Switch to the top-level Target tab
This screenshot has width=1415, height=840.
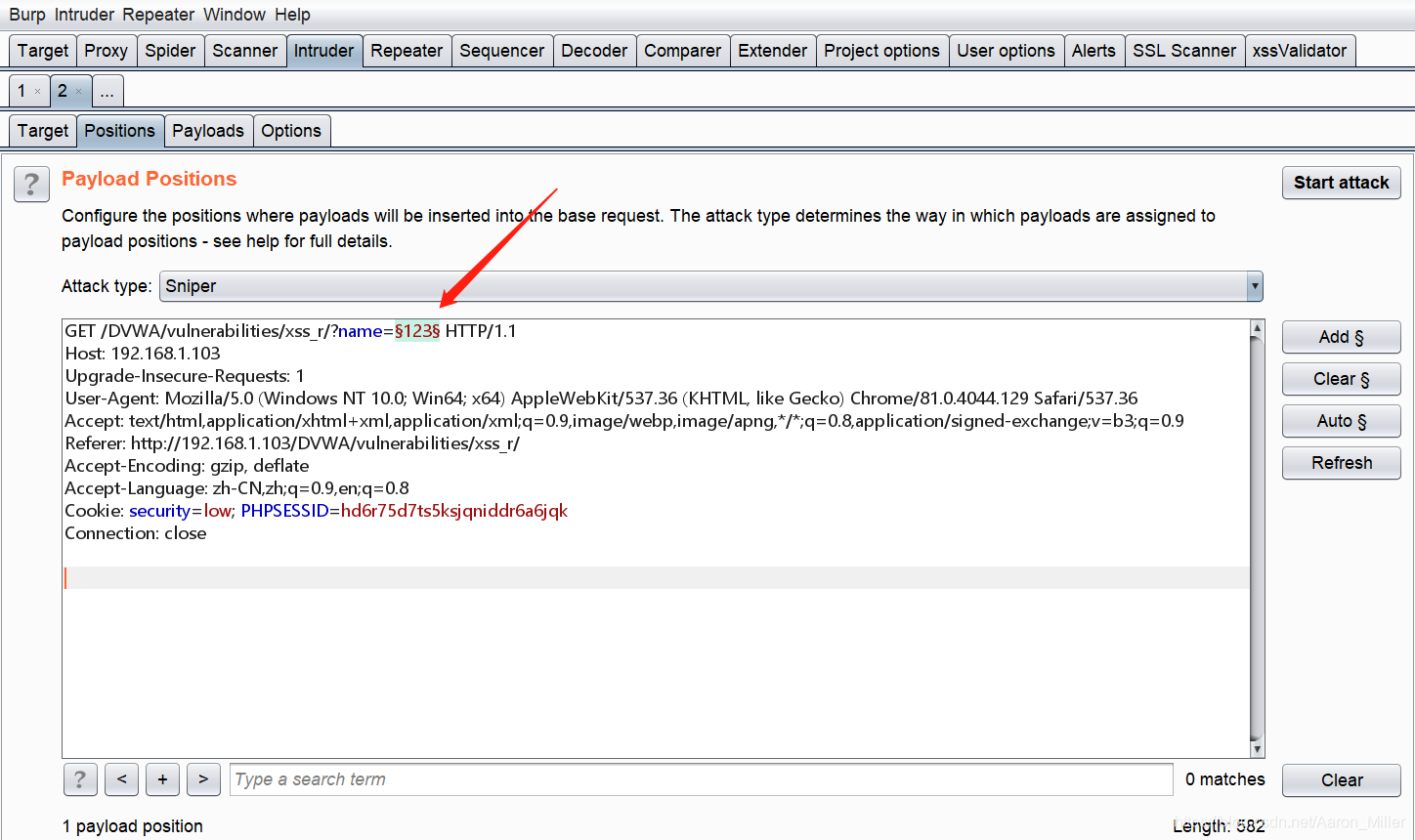click(x=43, y=51)
